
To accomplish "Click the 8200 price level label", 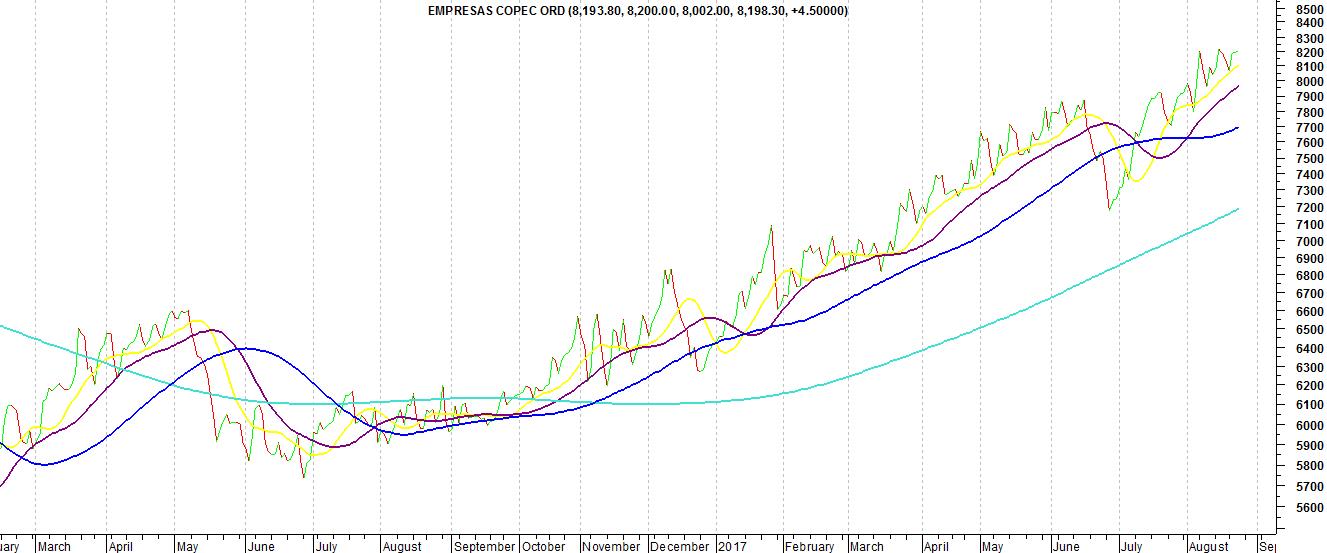I will click(1310, 53).
